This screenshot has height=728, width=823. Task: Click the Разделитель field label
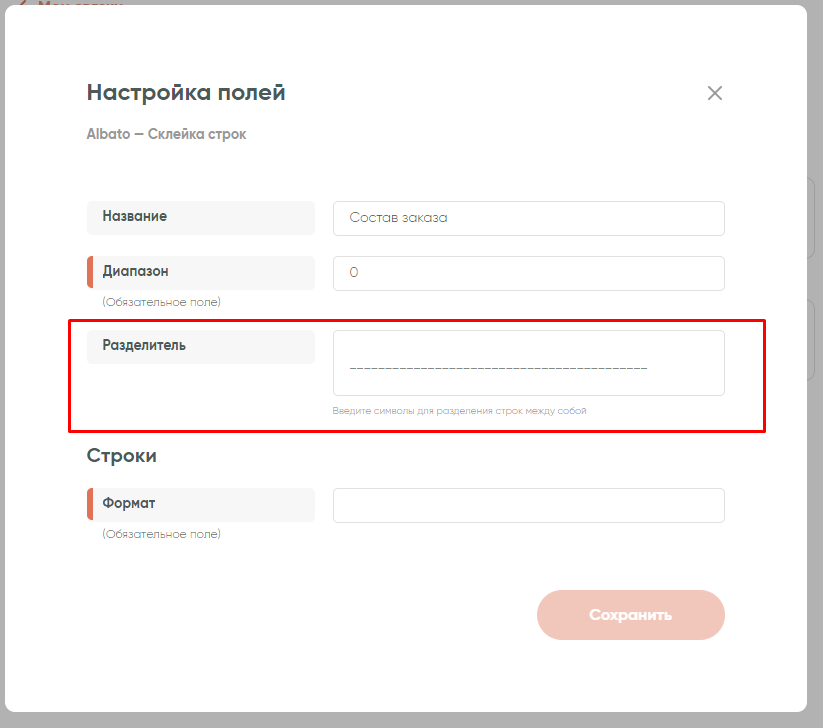(x=144, y=346)
